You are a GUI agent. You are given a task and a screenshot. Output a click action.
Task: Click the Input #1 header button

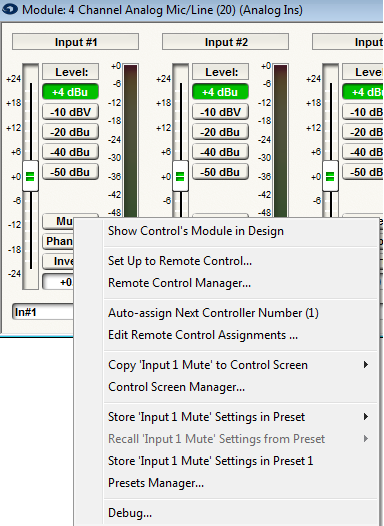pyautogui.click(x=75, y=42)
